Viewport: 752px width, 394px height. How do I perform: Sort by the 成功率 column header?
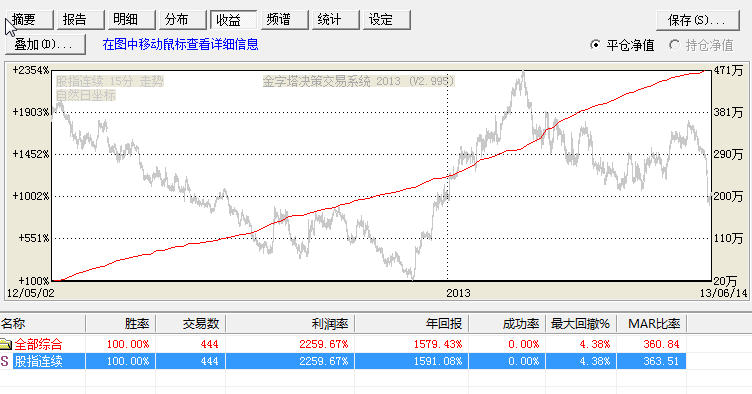[507, 324]
